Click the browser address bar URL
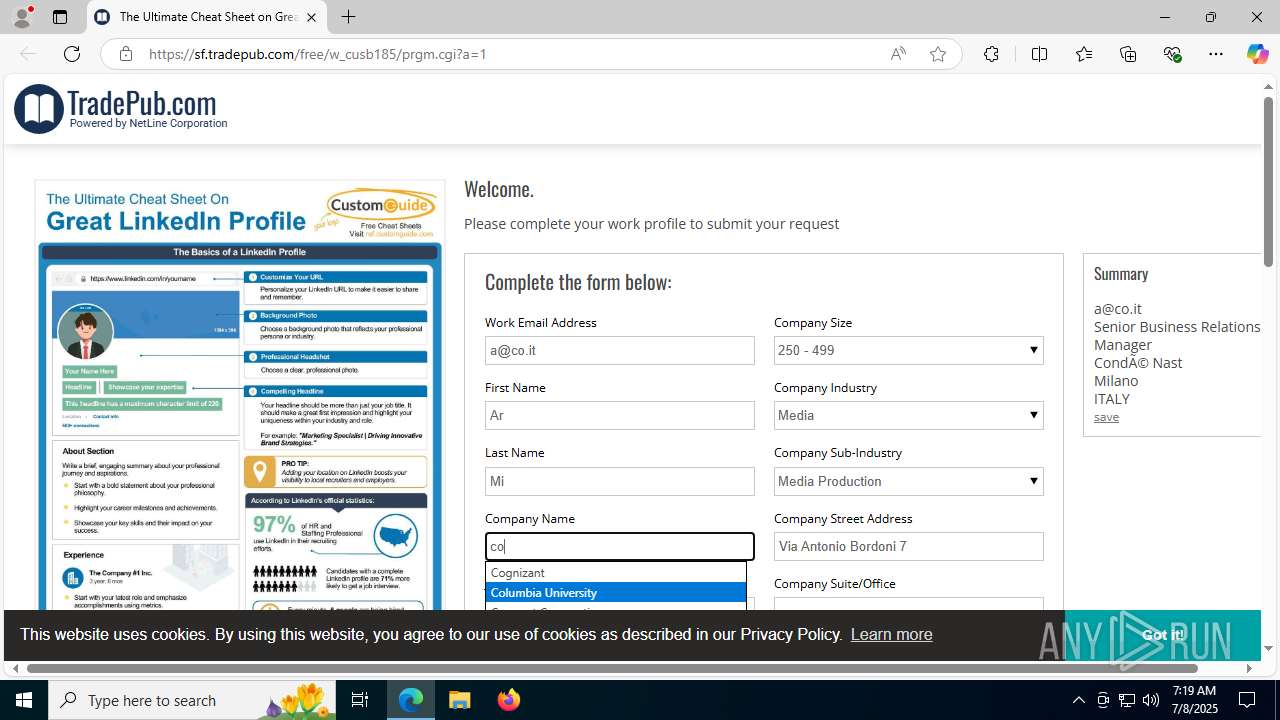Viewport: 1280px width, 720px height. tap(318, 54)
